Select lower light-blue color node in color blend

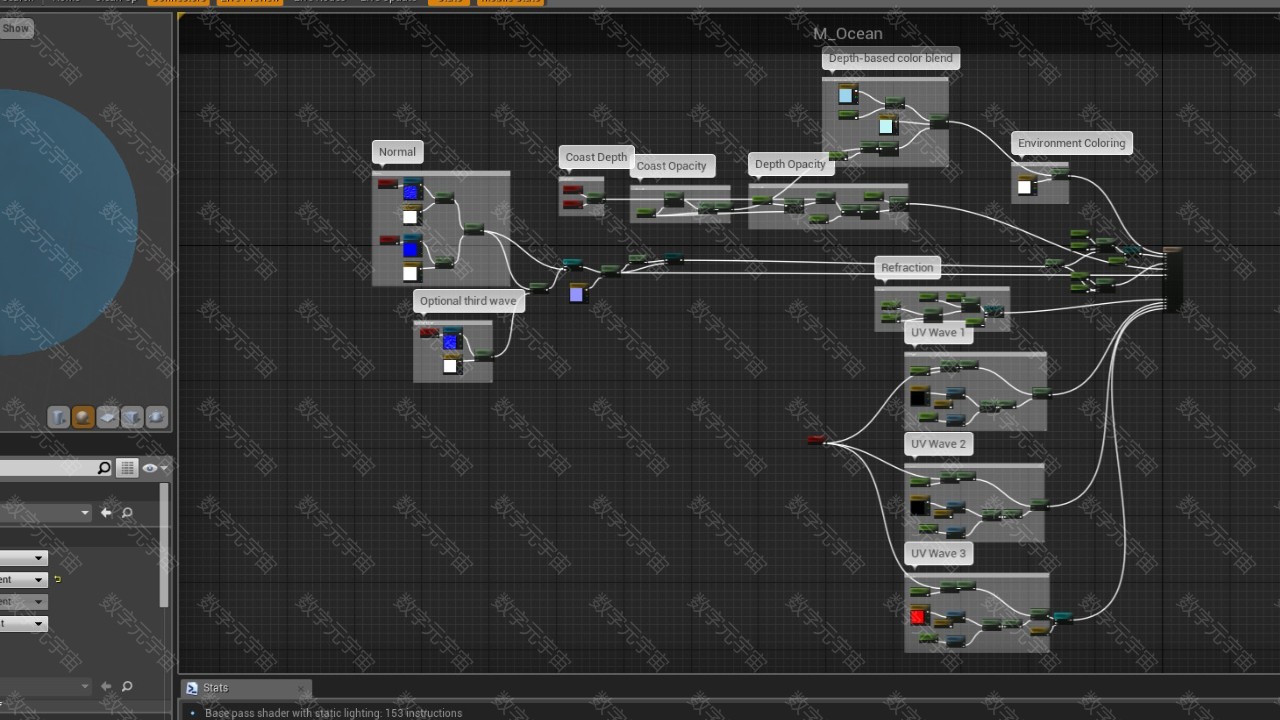[887, 125]
